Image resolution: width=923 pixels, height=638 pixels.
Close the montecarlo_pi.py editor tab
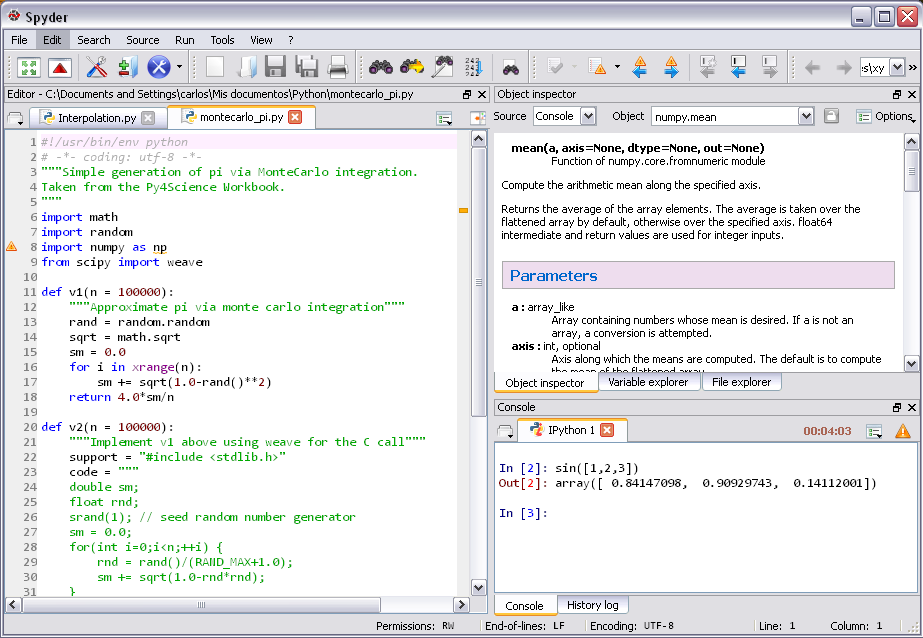pyautogui.click(x=295, y=117)
